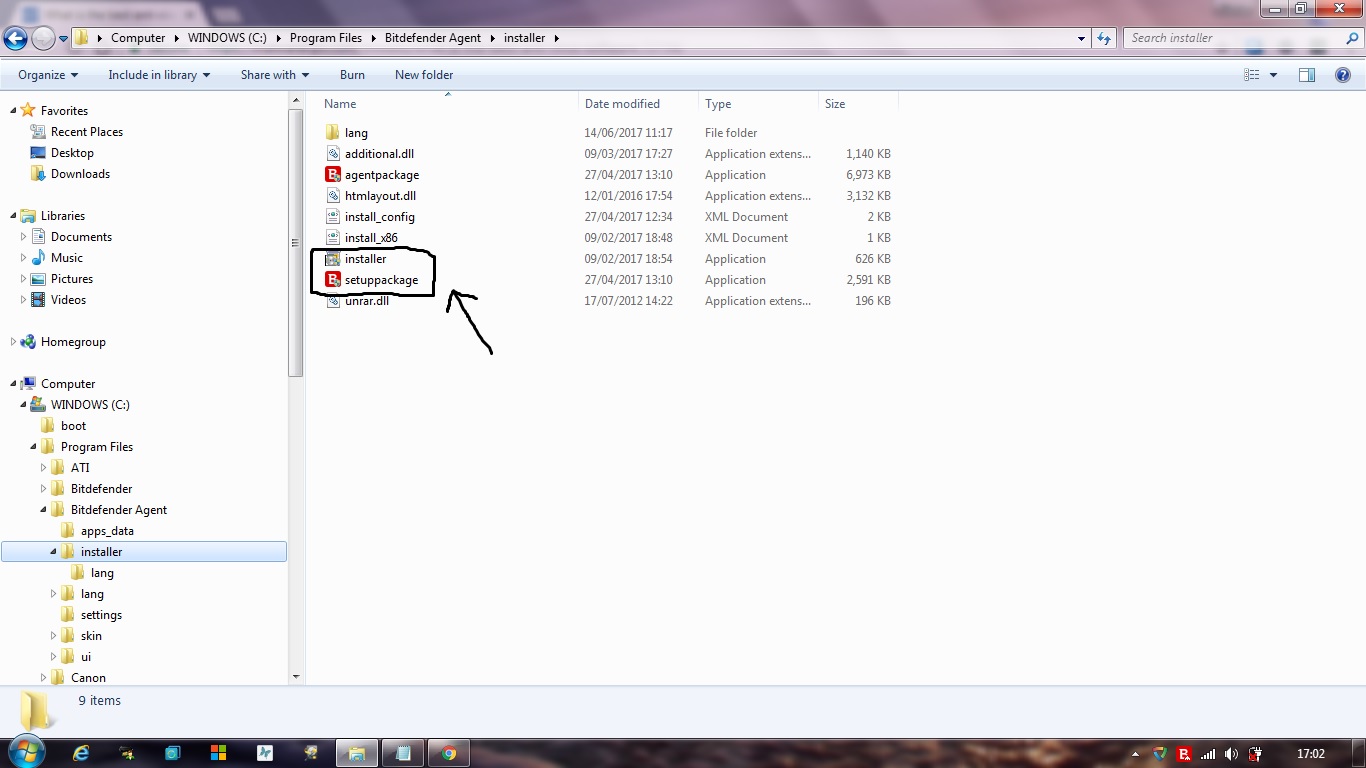
Task: Change view using the view icon
Action: pos(1251,75)
